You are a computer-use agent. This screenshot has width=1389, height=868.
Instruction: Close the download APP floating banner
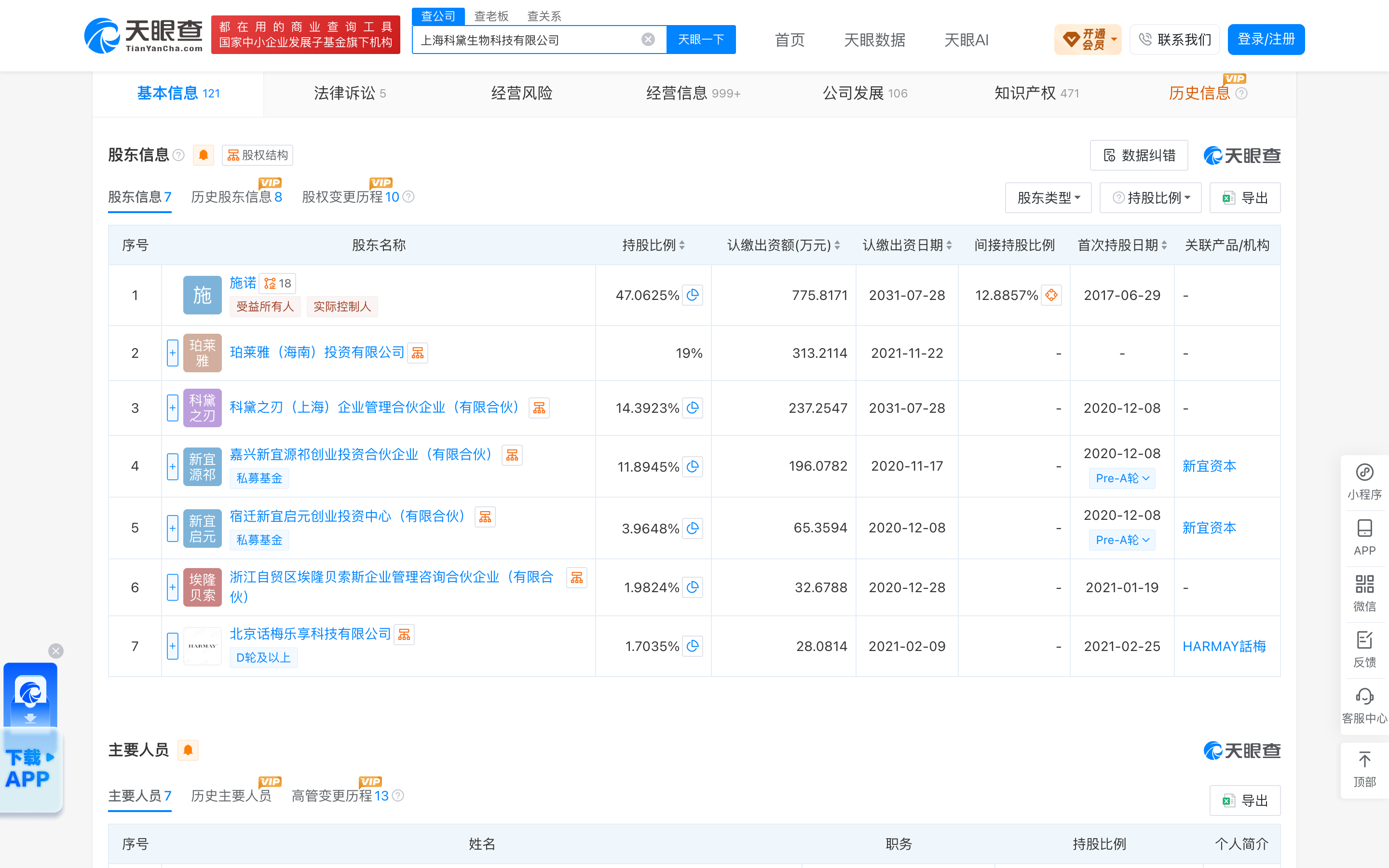[55, 651]
